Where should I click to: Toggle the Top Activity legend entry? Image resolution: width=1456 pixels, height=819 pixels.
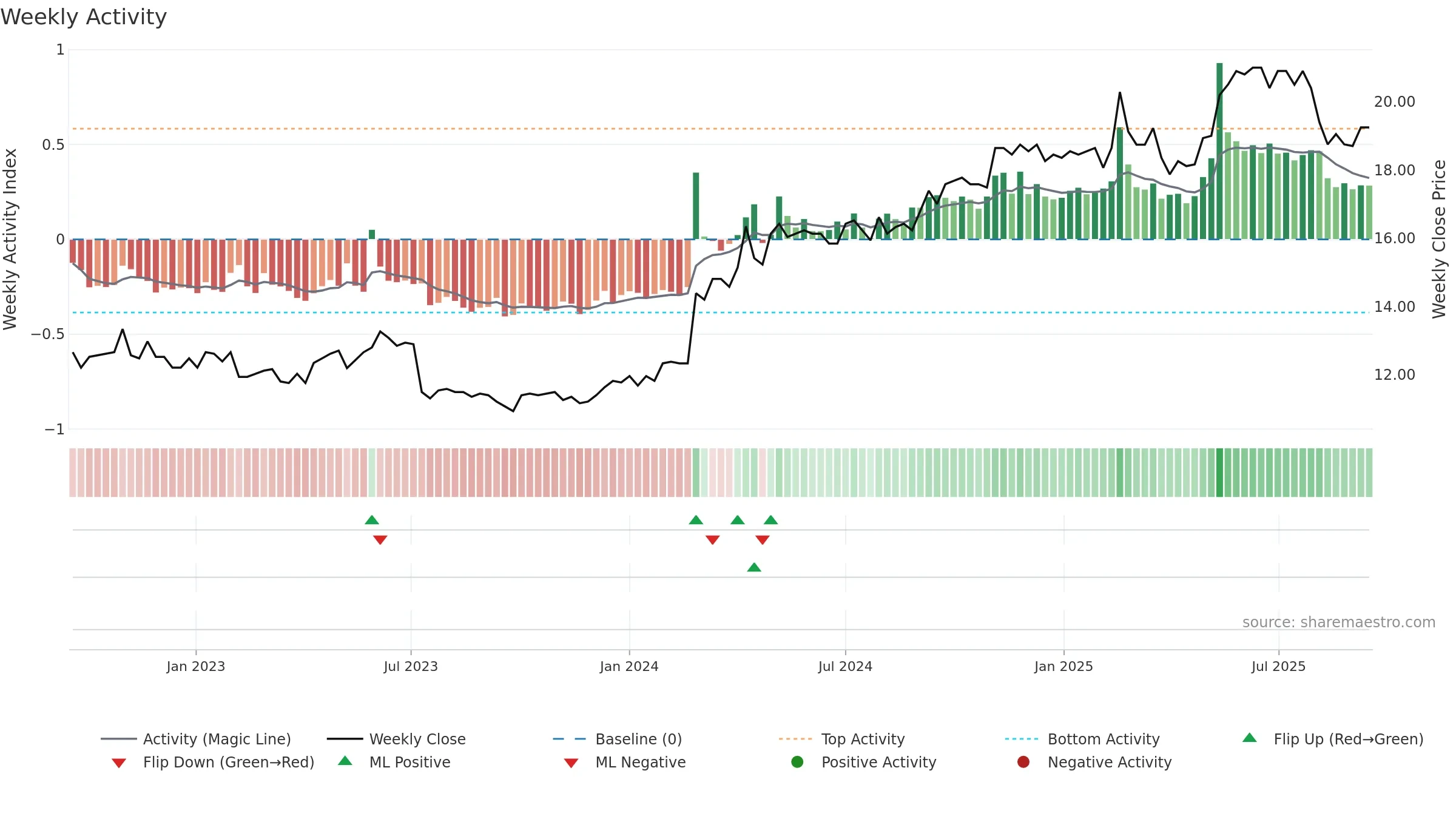point(842,739)
